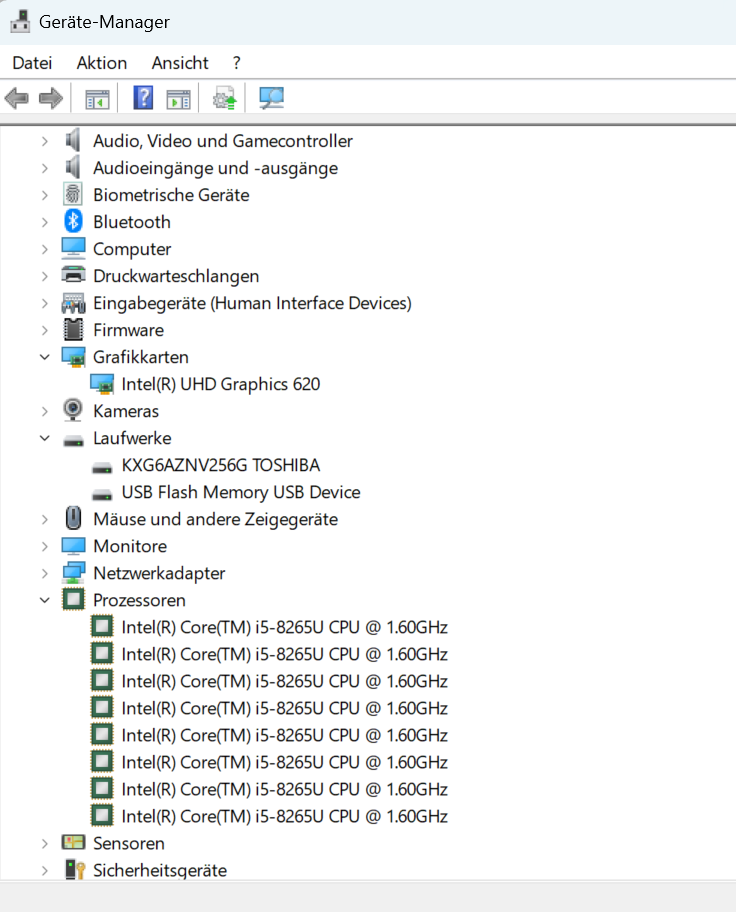Select Mäuse und andere Zeigegeräte label

click(215, 519)
